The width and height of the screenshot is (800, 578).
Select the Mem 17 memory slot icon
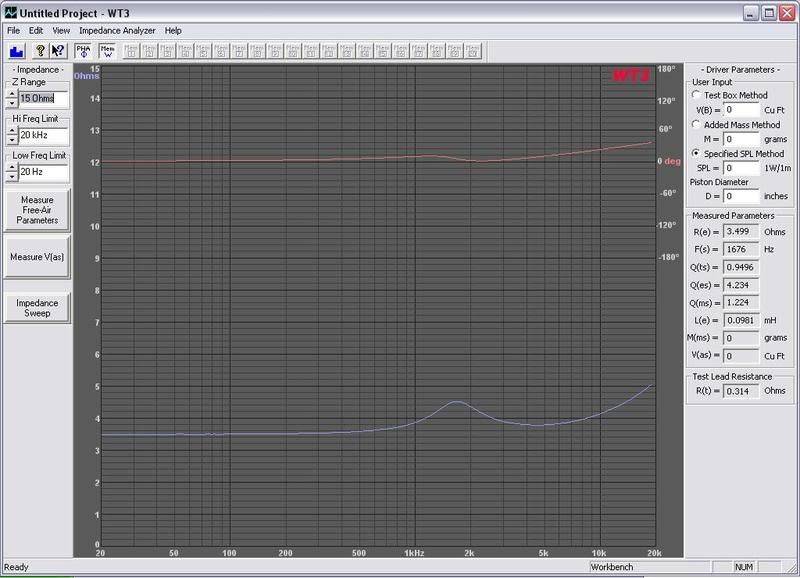click(419, 51)
